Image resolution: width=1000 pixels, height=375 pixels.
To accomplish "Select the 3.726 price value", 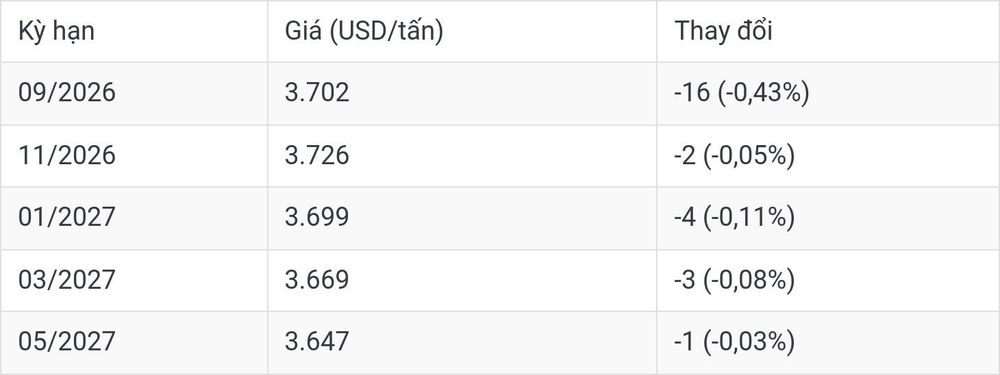I will [317, 156].
